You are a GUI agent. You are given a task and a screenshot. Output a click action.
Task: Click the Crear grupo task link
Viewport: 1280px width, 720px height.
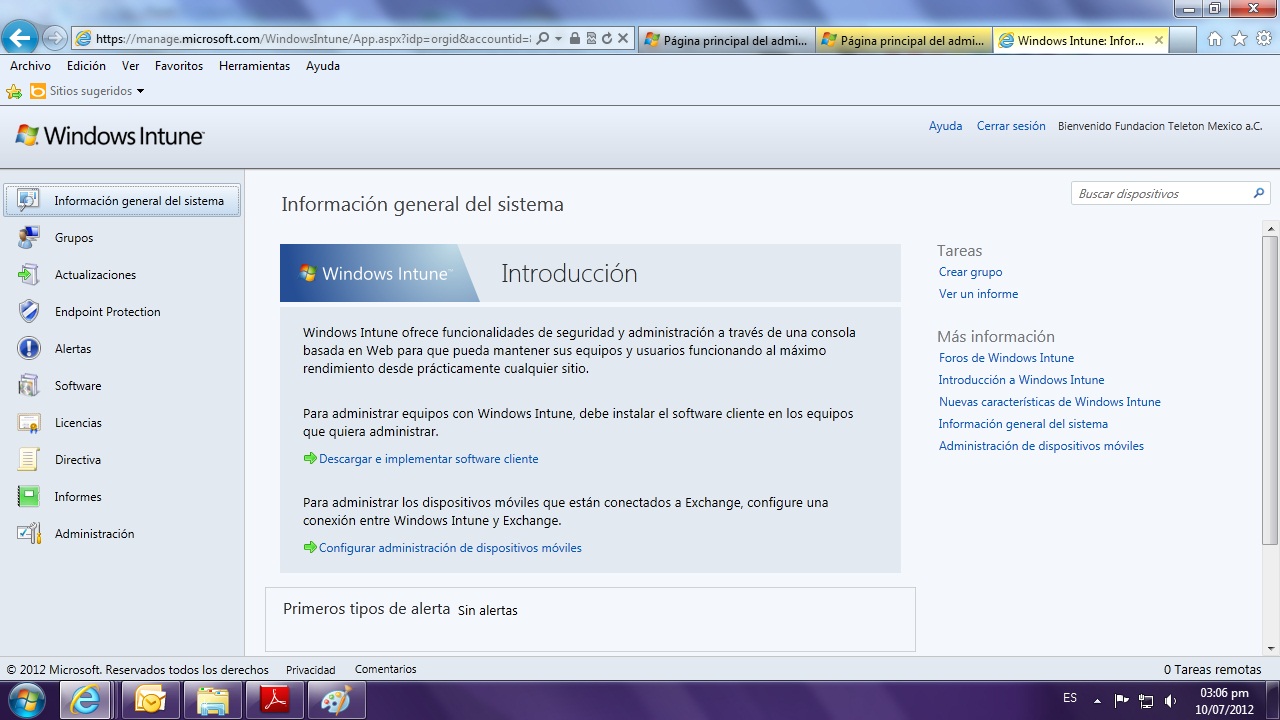pyautogui.click(x=970, y=272)
